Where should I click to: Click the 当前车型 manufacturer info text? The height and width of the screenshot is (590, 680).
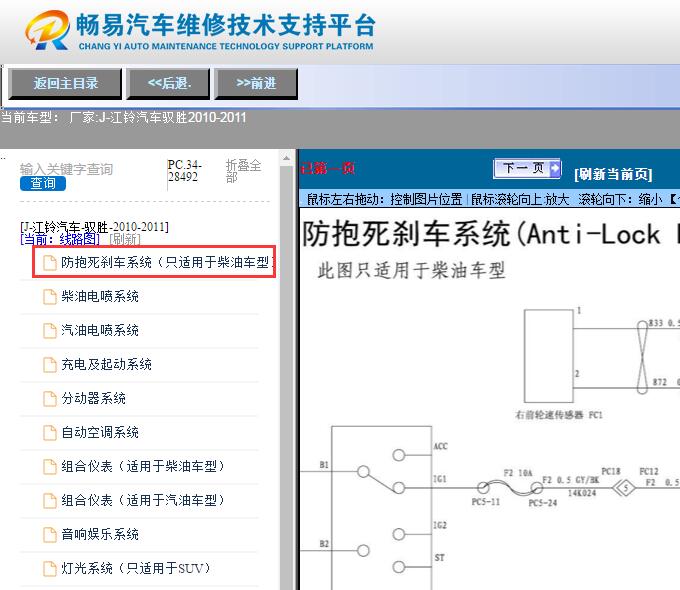(123, 118)
